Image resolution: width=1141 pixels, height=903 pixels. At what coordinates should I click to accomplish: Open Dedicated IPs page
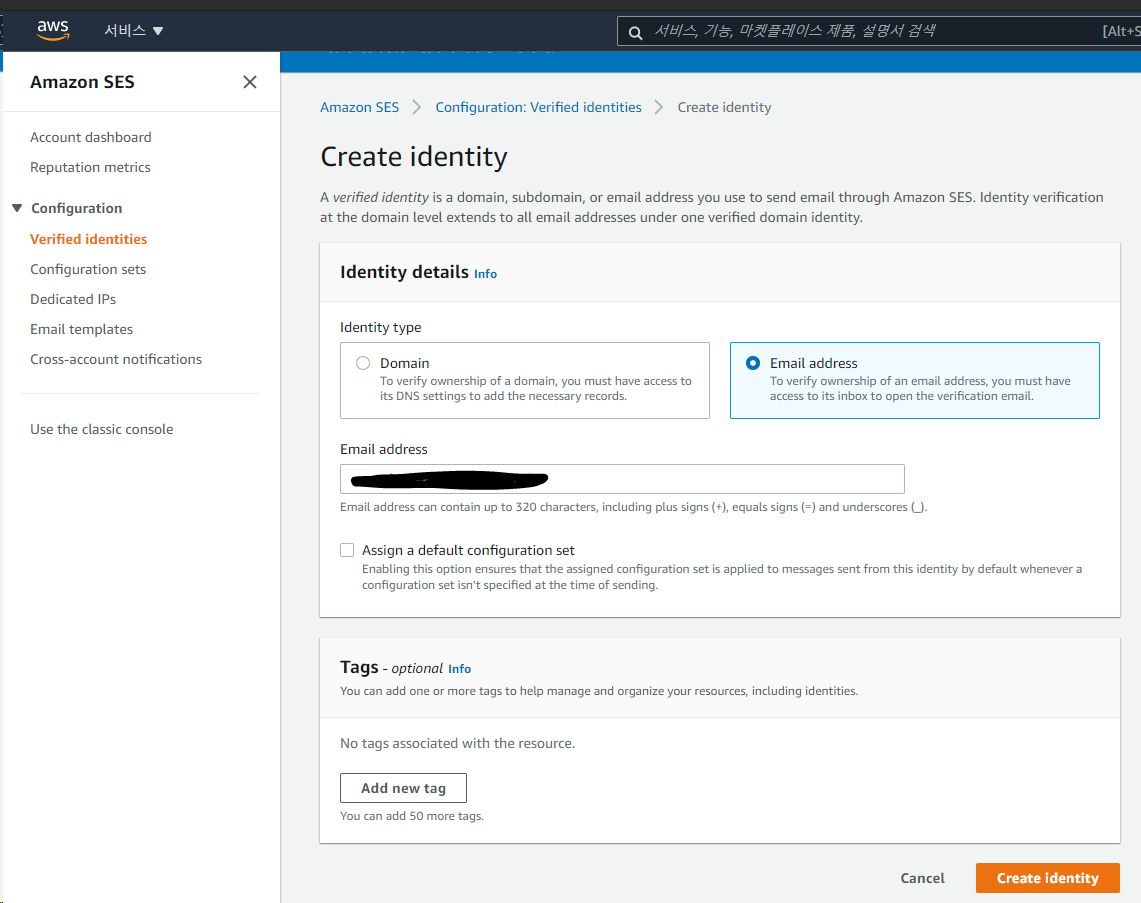73,299
